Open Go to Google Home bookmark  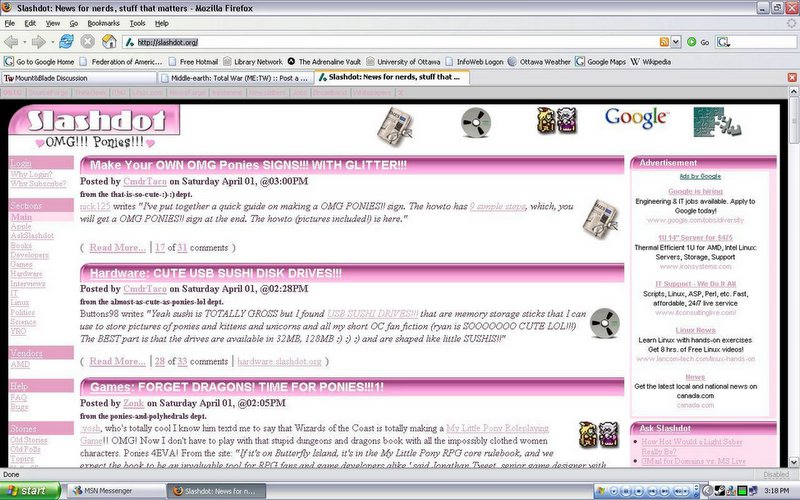(x=40, y=62)
